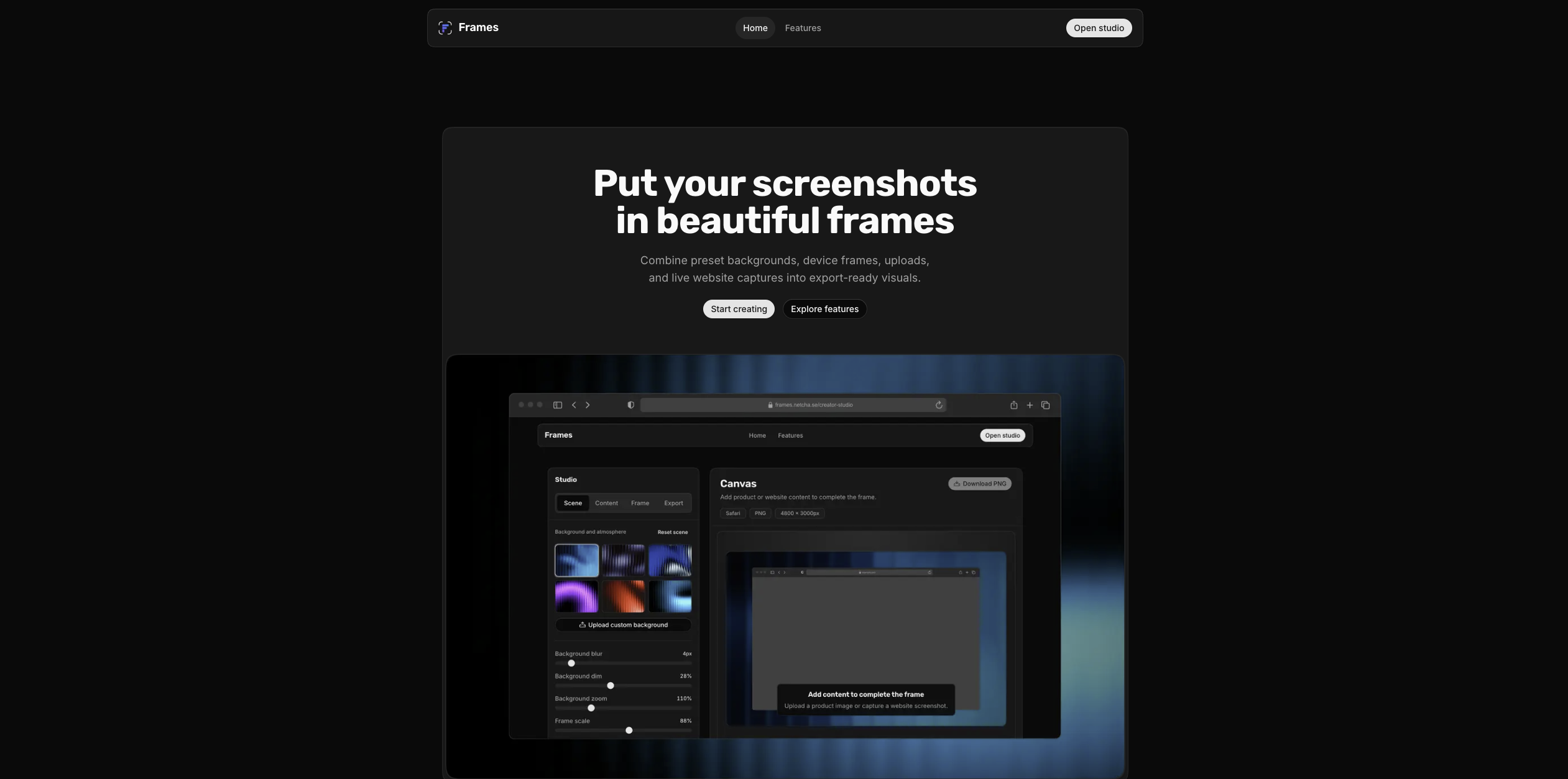Click the lock icon in mockup URL bar

[770, 405]
